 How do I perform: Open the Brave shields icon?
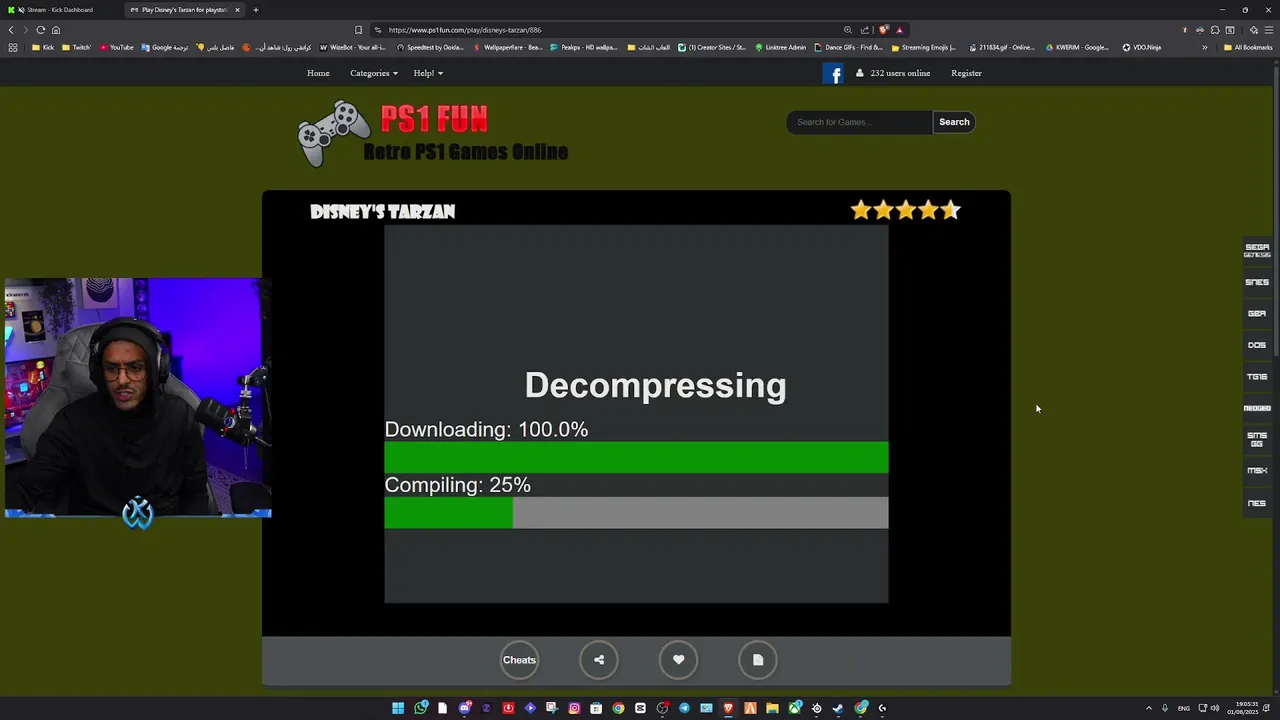pos(883,30)
